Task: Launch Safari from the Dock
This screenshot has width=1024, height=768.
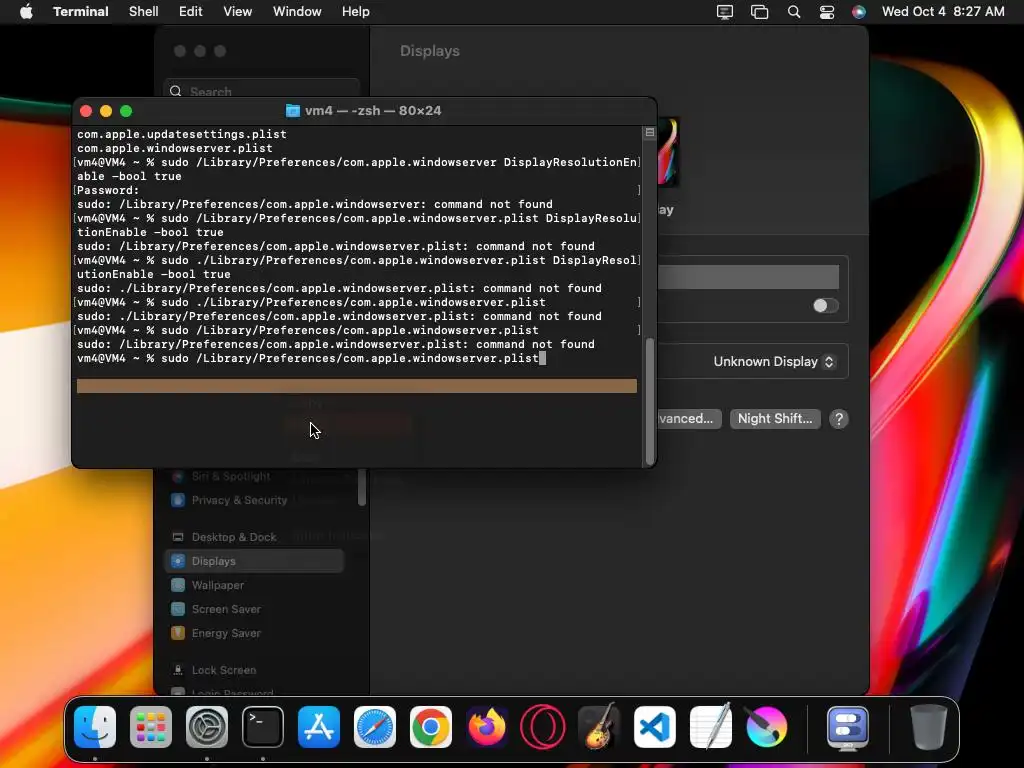Action: click(375, 727)
